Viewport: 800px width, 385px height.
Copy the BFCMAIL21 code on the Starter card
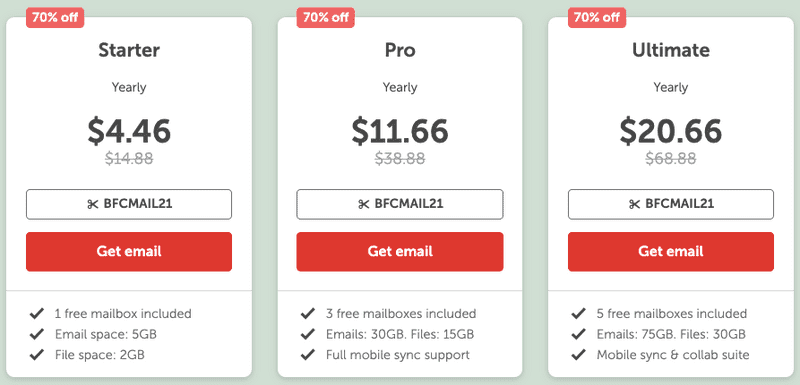129,204
